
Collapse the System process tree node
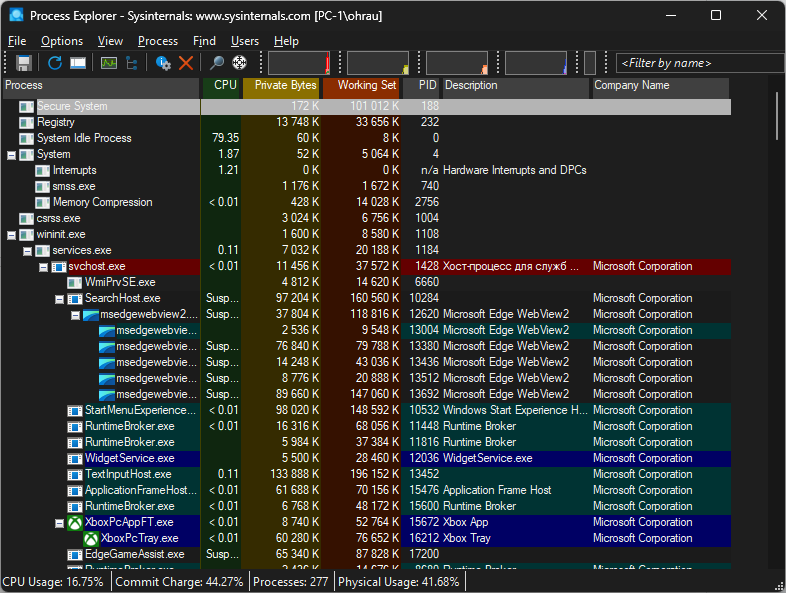[11, 154]
